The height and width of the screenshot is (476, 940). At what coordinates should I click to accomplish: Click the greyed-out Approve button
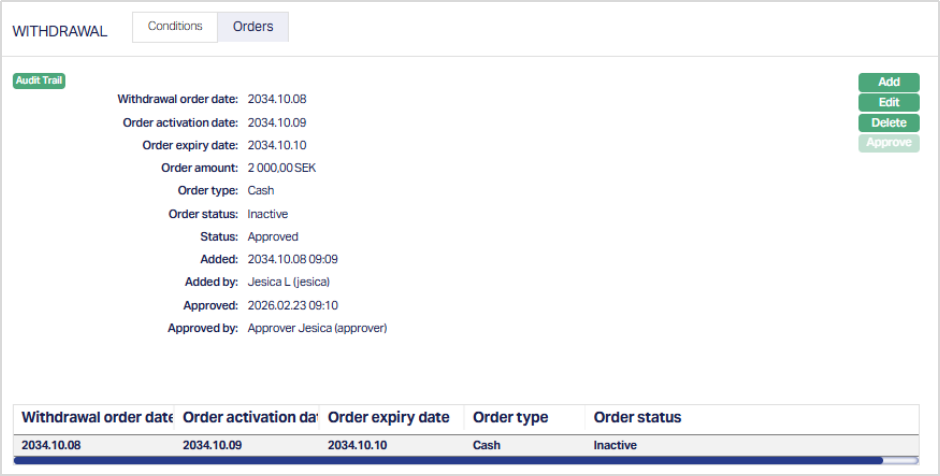click(x=888, y=143)
